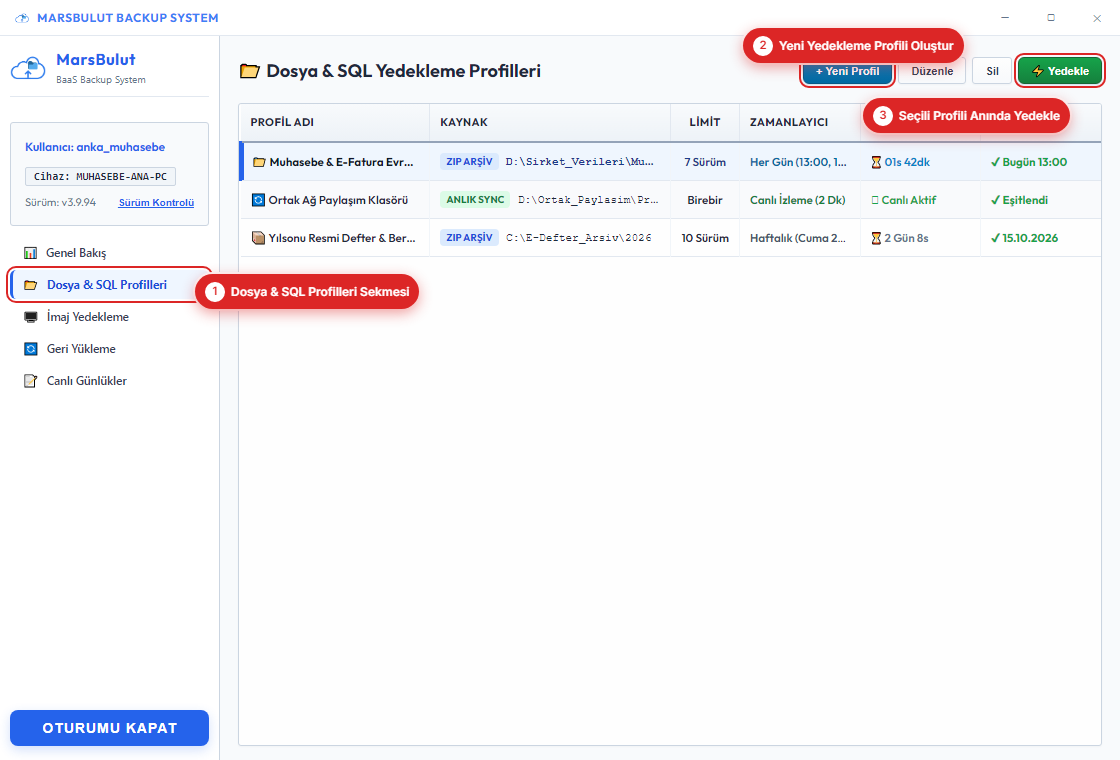Click the ANLIK SYNC badge
The image size is (1120, 760).
point(475,200)
